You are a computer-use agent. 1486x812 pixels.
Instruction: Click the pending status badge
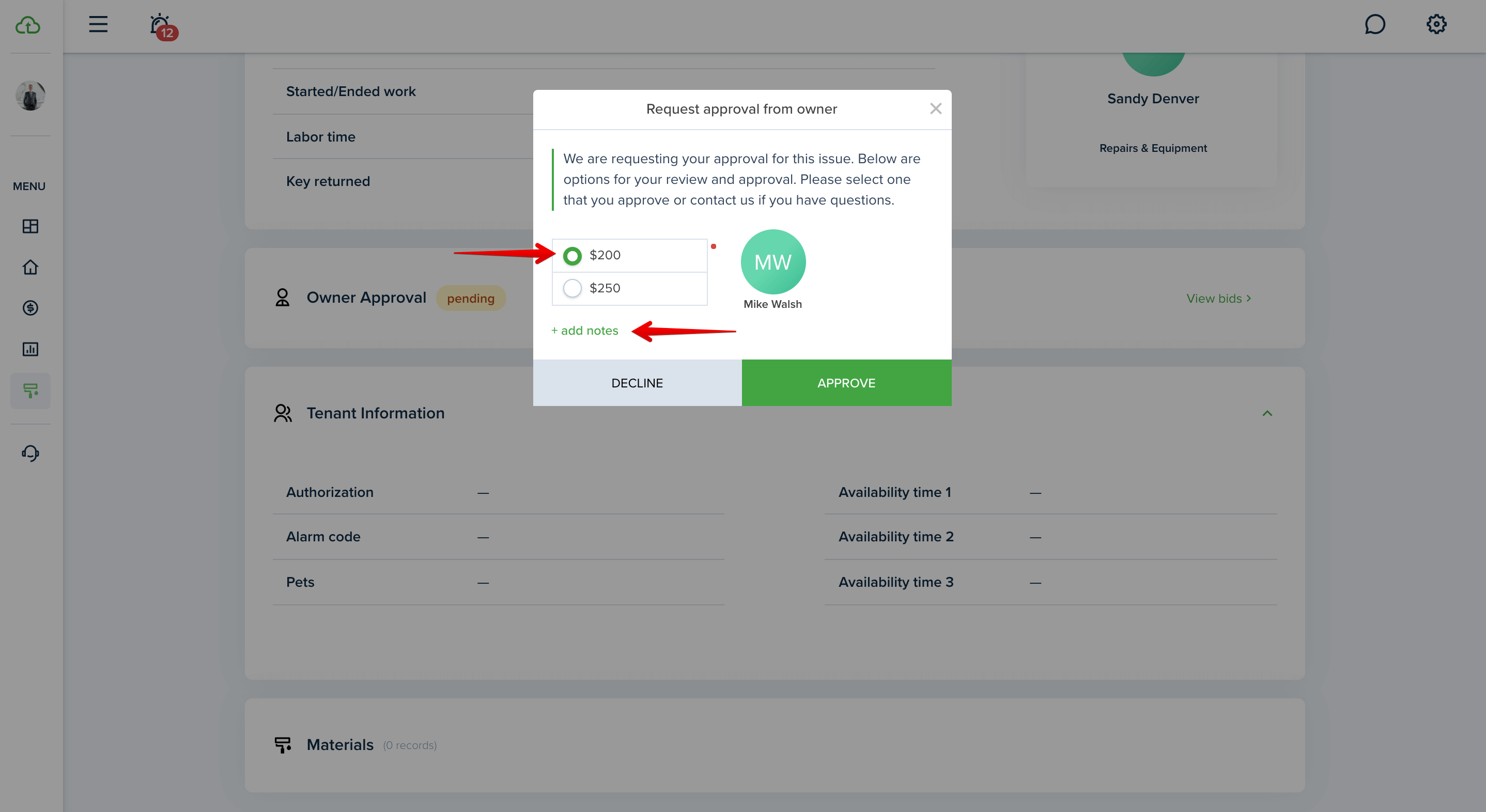[x=471, y=298]
